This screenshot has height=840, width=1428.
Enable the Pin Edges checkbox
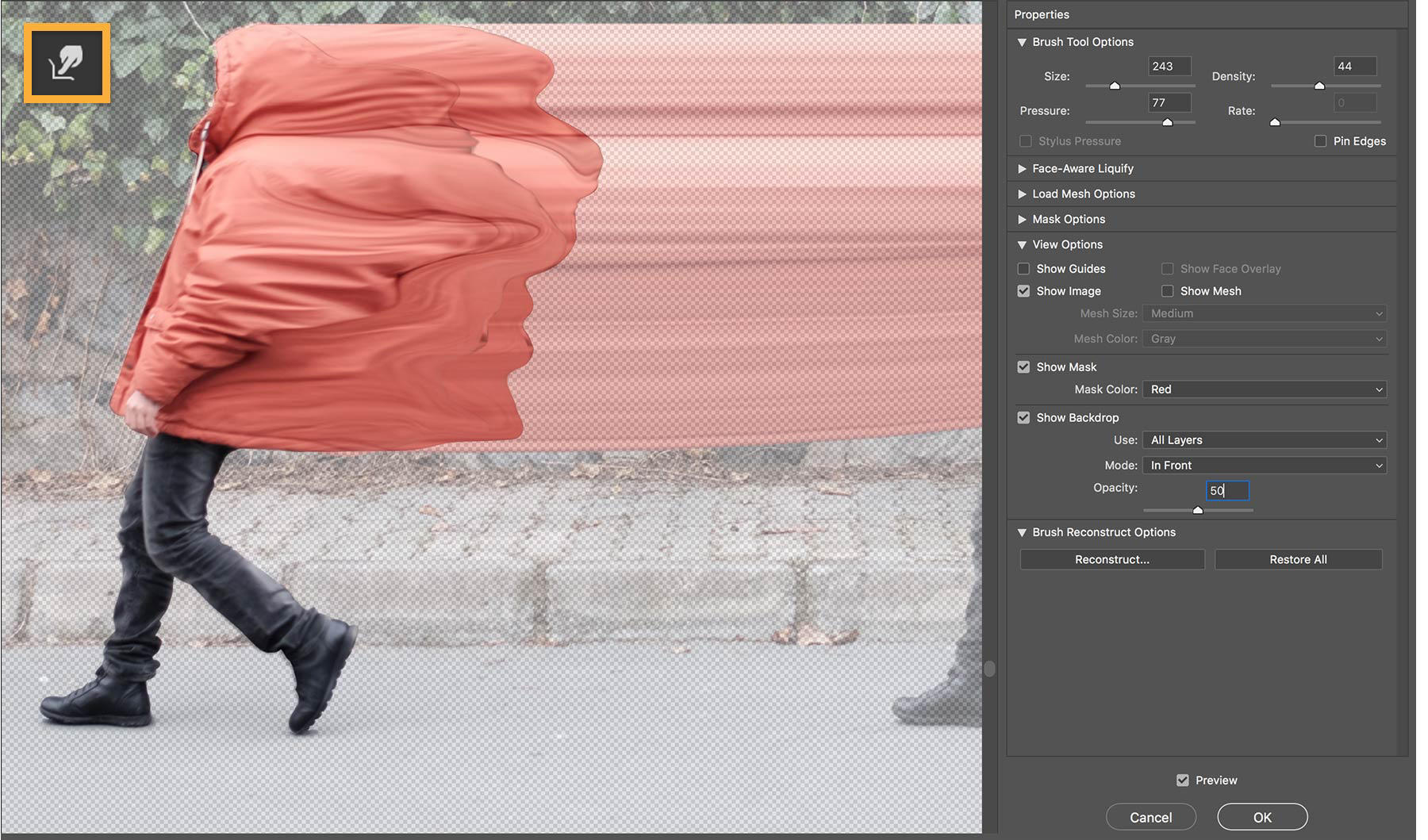click(x=1320, y=140)
